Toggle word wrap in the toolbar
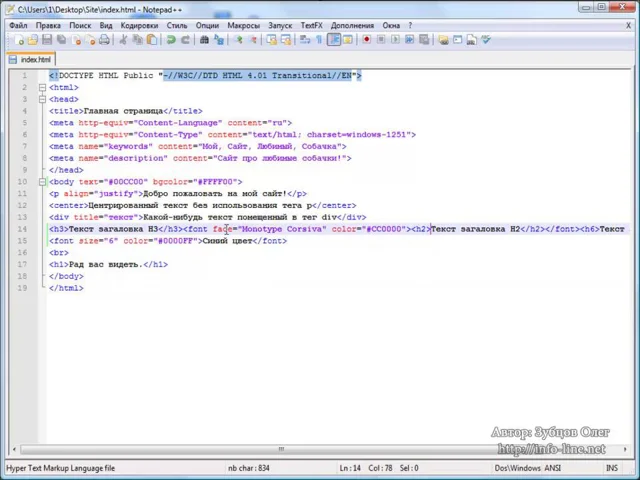Image resolution: width=640 pixels, height=480 pixels. [x=305, y=40]
